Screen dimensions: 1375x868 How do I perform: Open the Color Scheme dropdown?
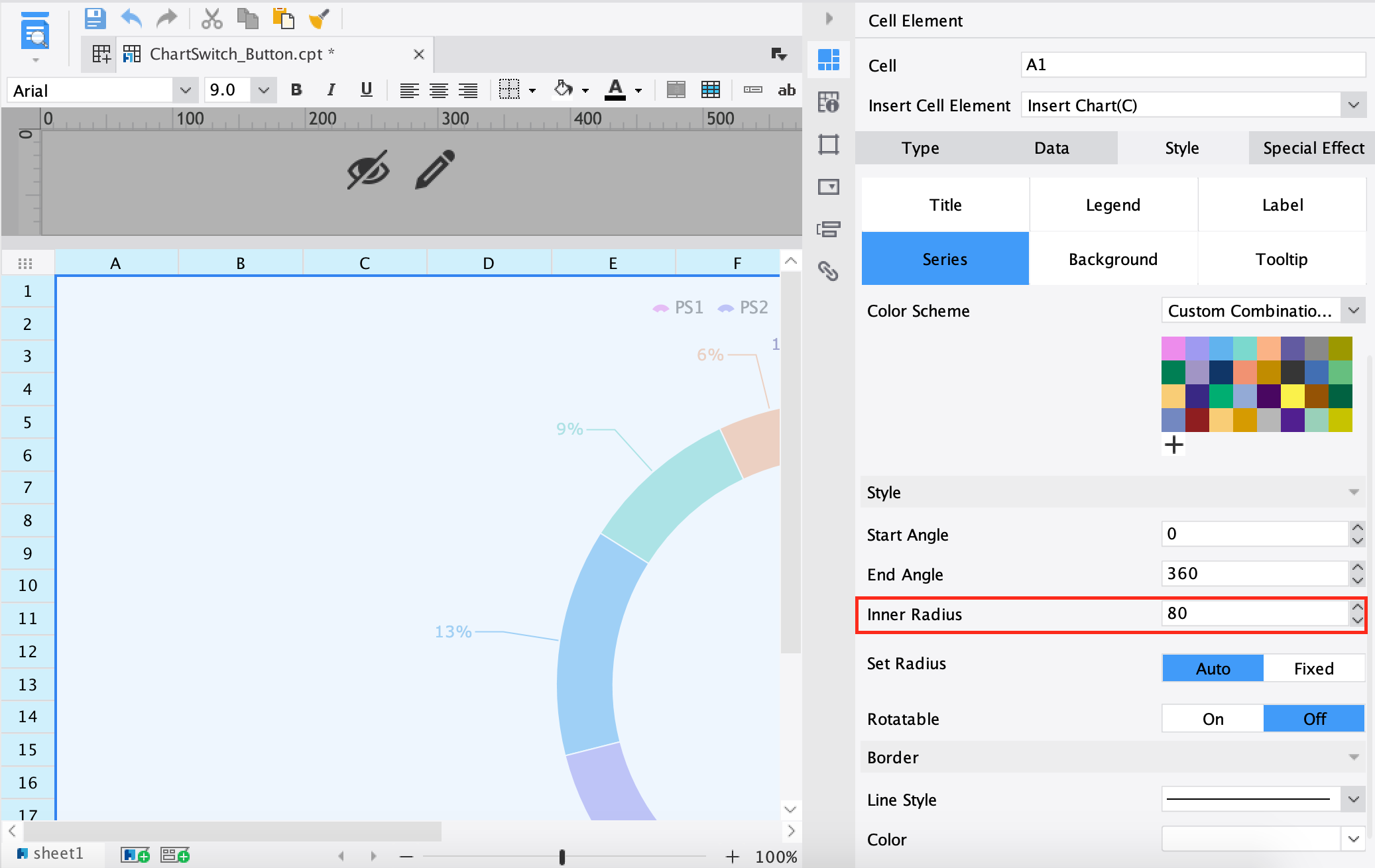pos(1353,311)
